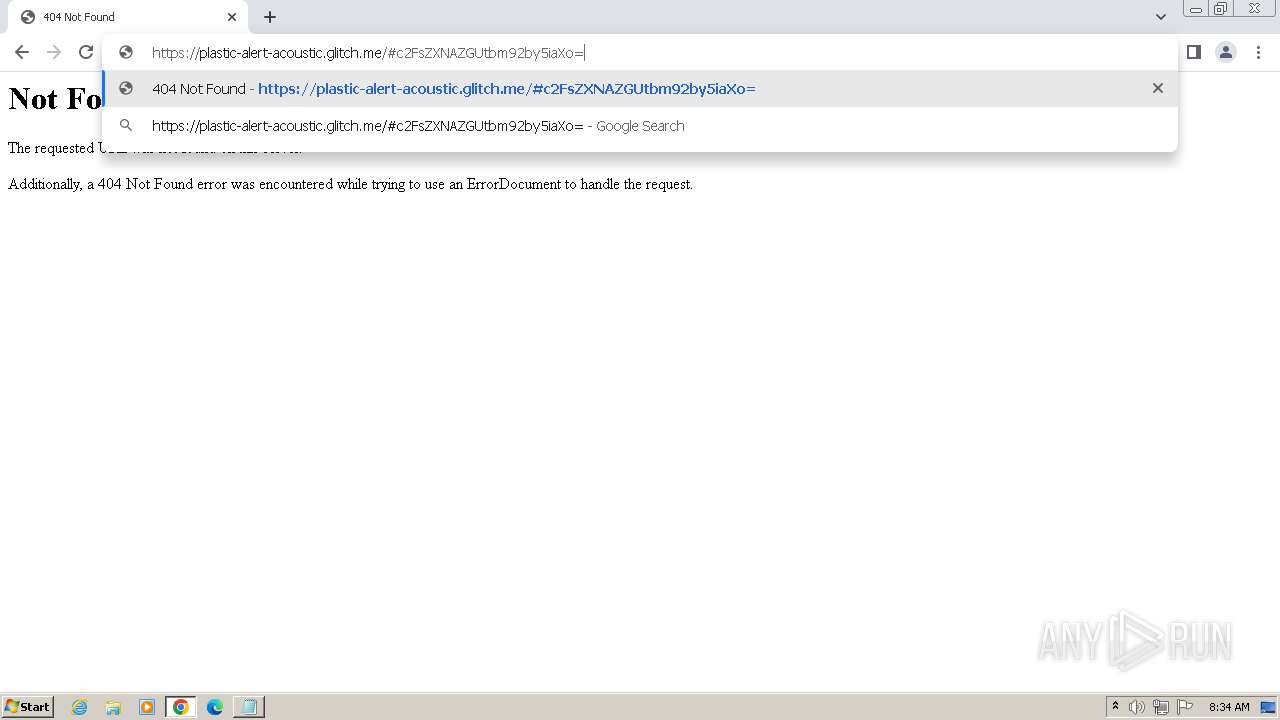Open the Chrome three-dot menu
This screenshot has height=720, width=1280.
(1258, 52)
